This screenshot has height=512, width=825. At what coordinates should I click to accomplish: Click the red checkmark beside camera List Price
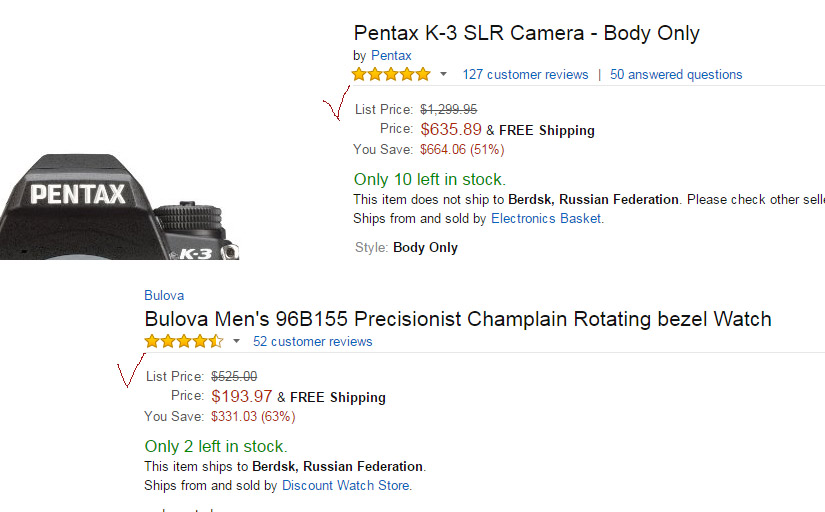(336, 103)
